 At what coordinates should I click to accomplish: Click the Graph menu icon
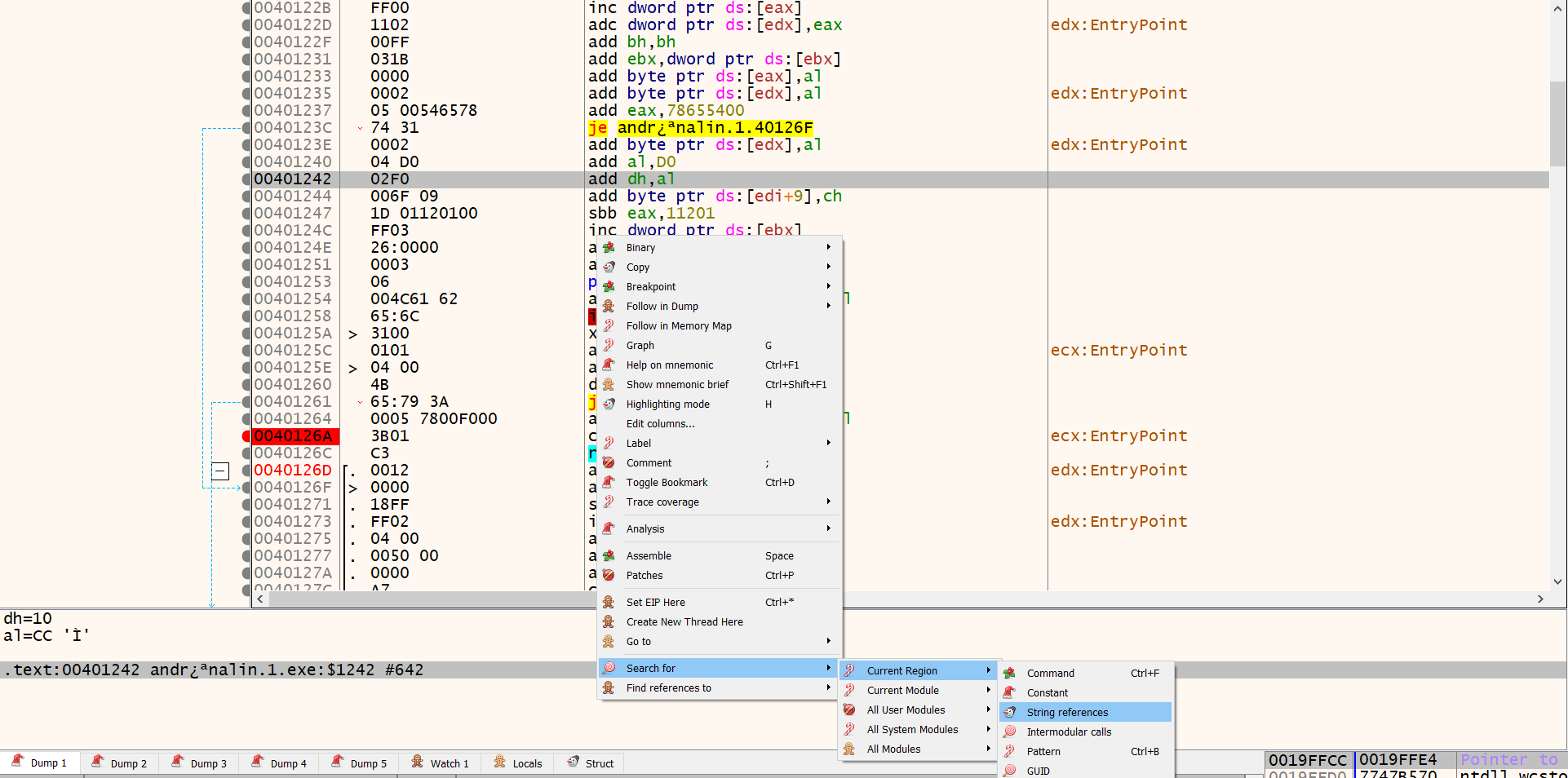pyautogui.click(x=609, y=345)
